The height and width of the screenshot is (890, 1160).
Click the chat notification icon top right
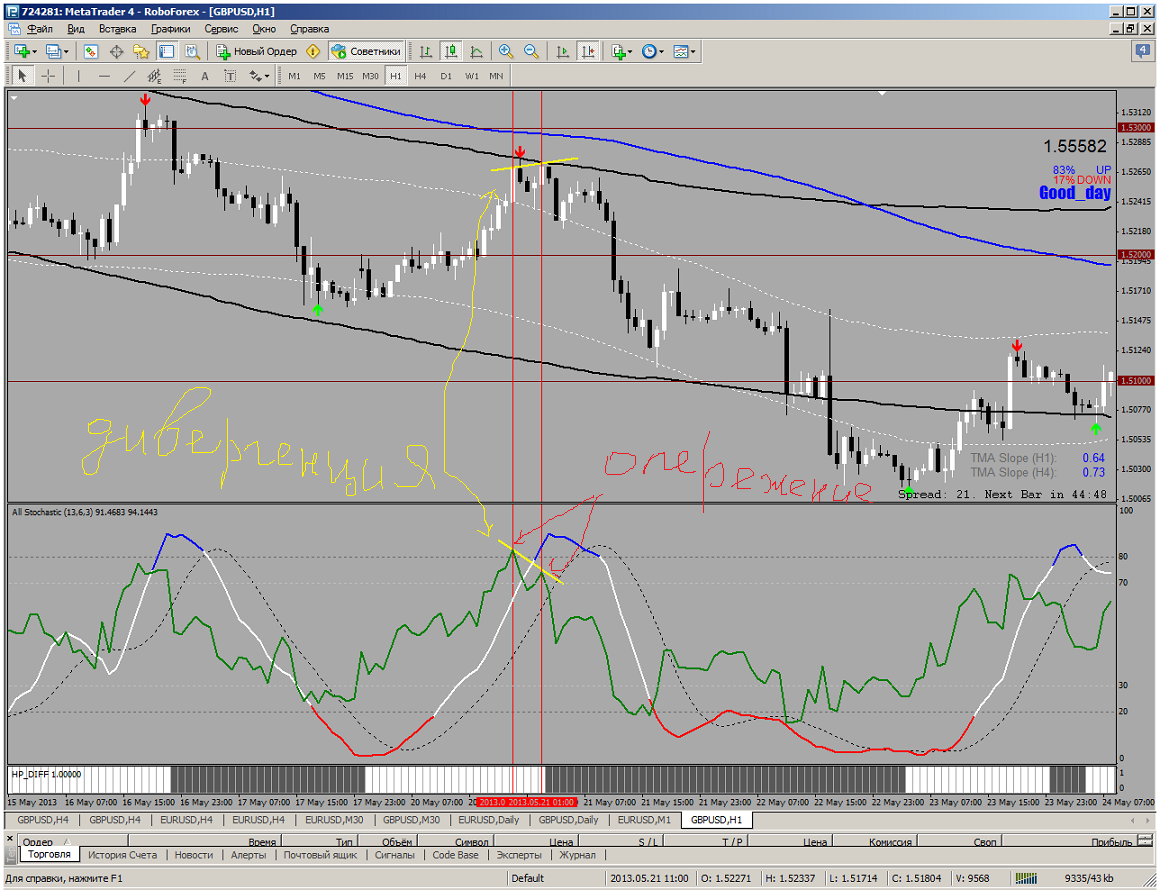tap(1144, 51)
